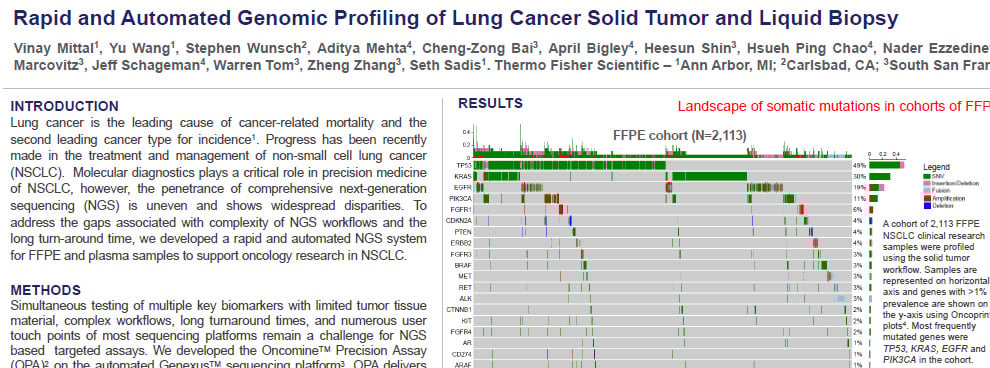Click the green SNV legend swatch
The width and height of the screenshot is (990, 368).
(x=927, y=175)
